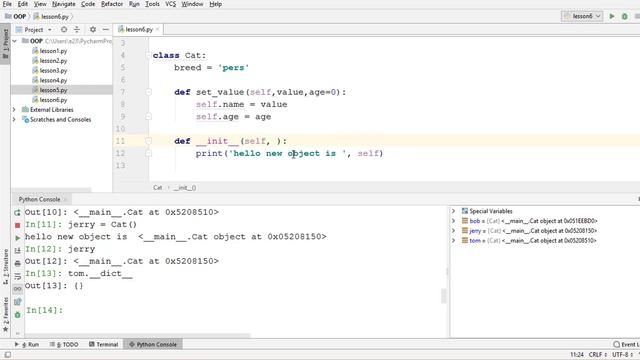The width and height of the screenshot is (640, 360).
Task: Expand the tom variable
Action: coord(453,240)
